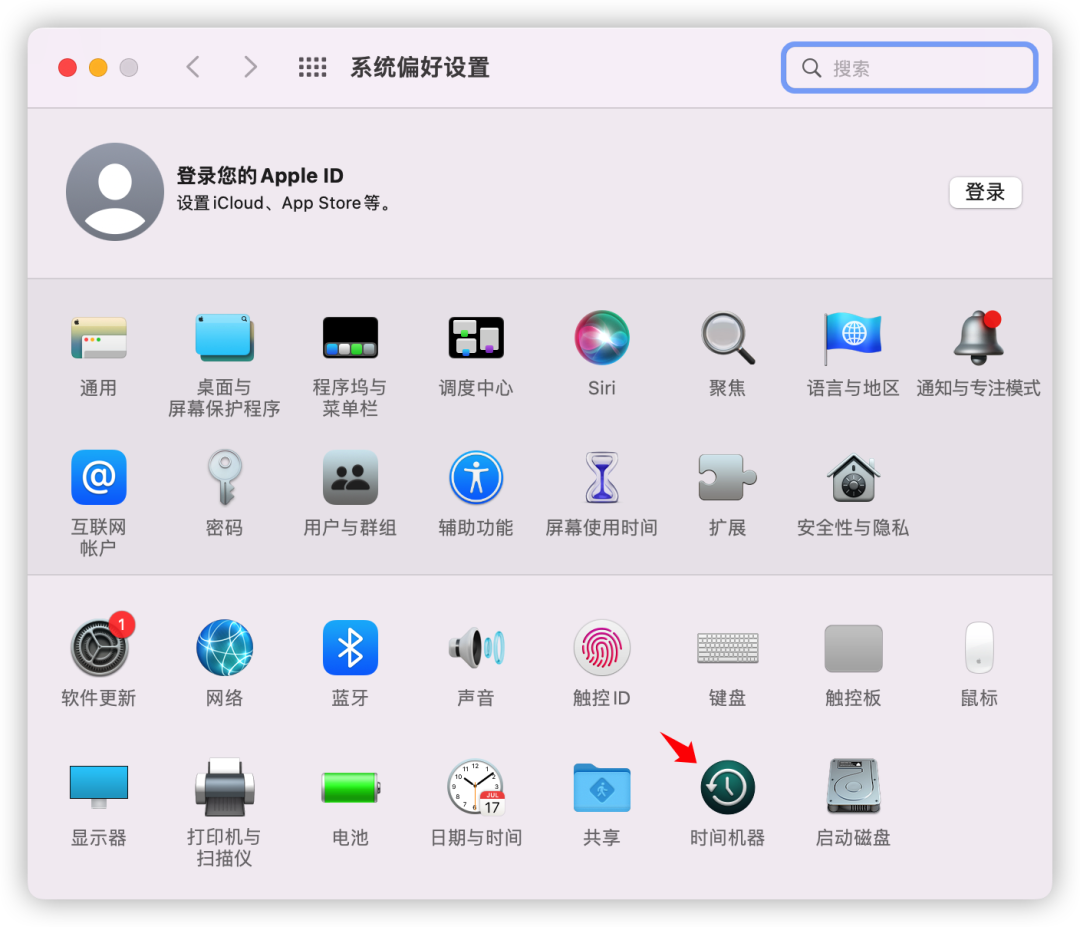Open Bluetooth (蓝牙) settings
Image resolution: width=1080 pixels, height=927 pixels.
pos(350,648)
